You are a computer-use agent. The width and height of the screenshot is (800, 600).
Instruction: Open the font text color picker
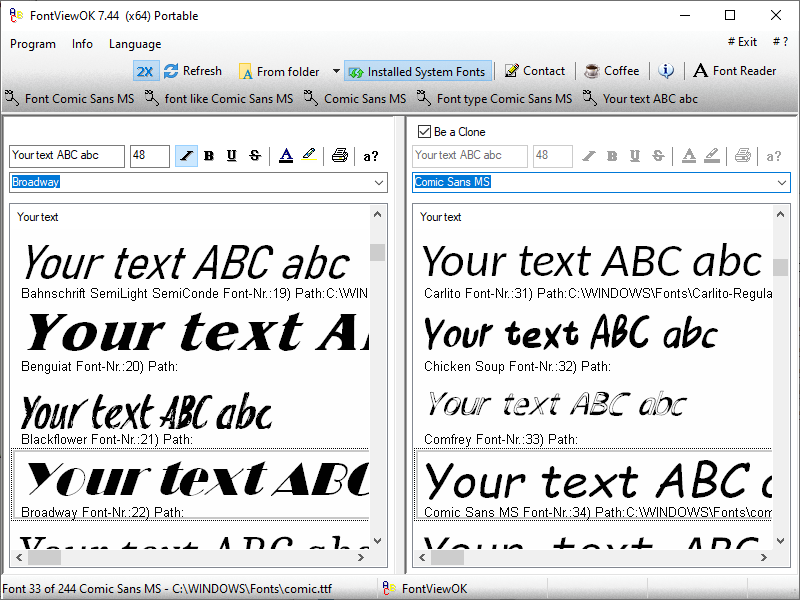pyautogui.click(x=286, y=156)
